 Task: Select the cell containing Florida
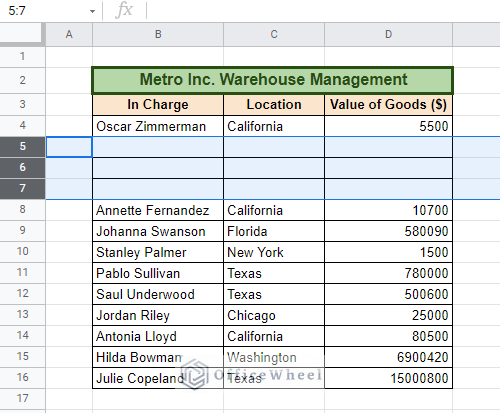coord(274,231)
